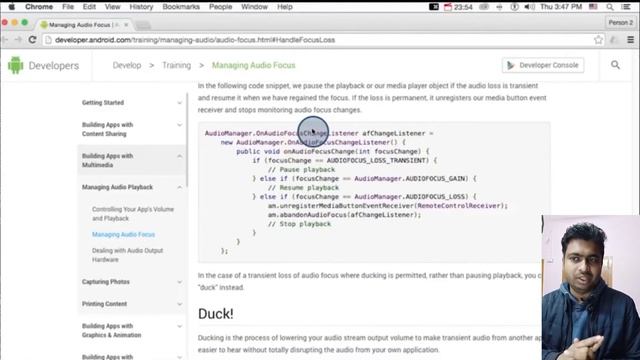Collapse Building Apps with Multimedia chevron

coord(179,156)
